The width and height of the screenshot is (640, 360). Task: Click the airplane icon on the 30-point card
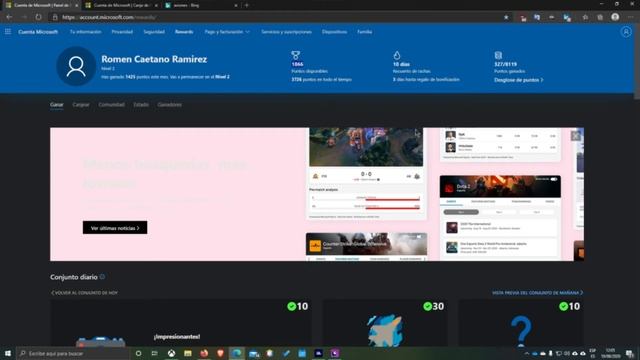click(x=385, y=330)
